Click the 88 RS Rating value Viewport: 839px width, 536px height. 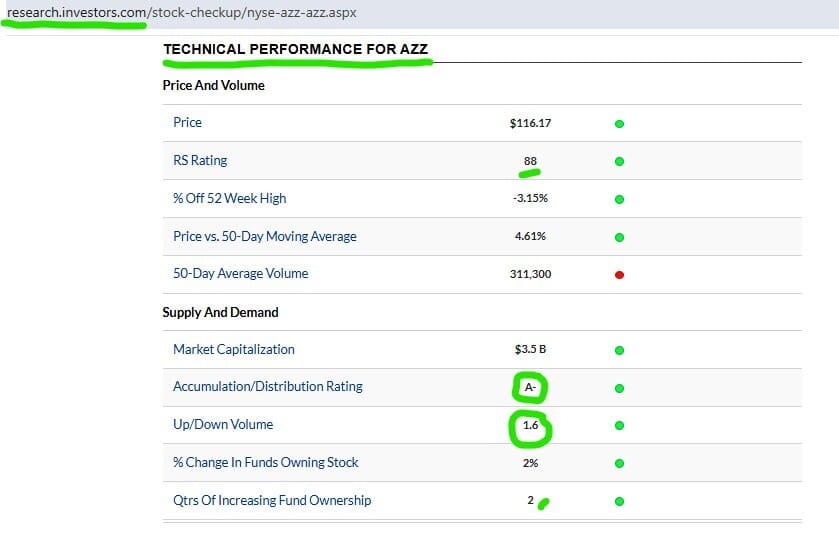[x=530, y=161]
